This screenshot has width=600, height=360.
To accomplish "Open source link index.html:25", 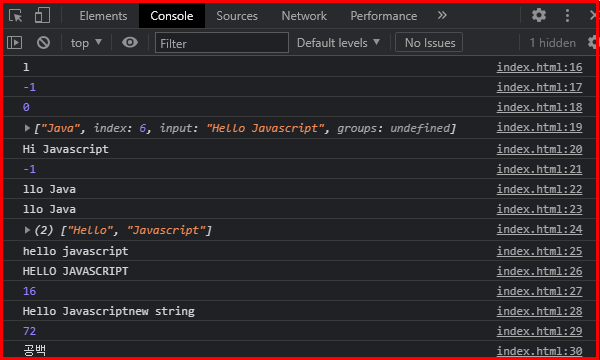I will click(x=539, y=251).
